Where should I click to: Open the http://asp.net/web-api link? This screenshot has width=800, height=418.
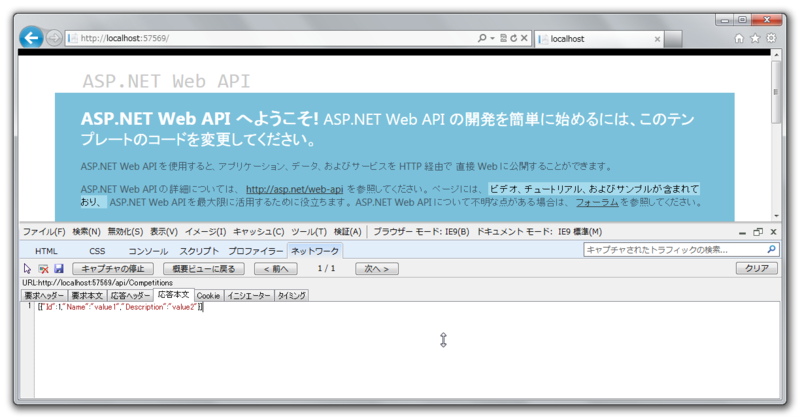tap(294, 189)
